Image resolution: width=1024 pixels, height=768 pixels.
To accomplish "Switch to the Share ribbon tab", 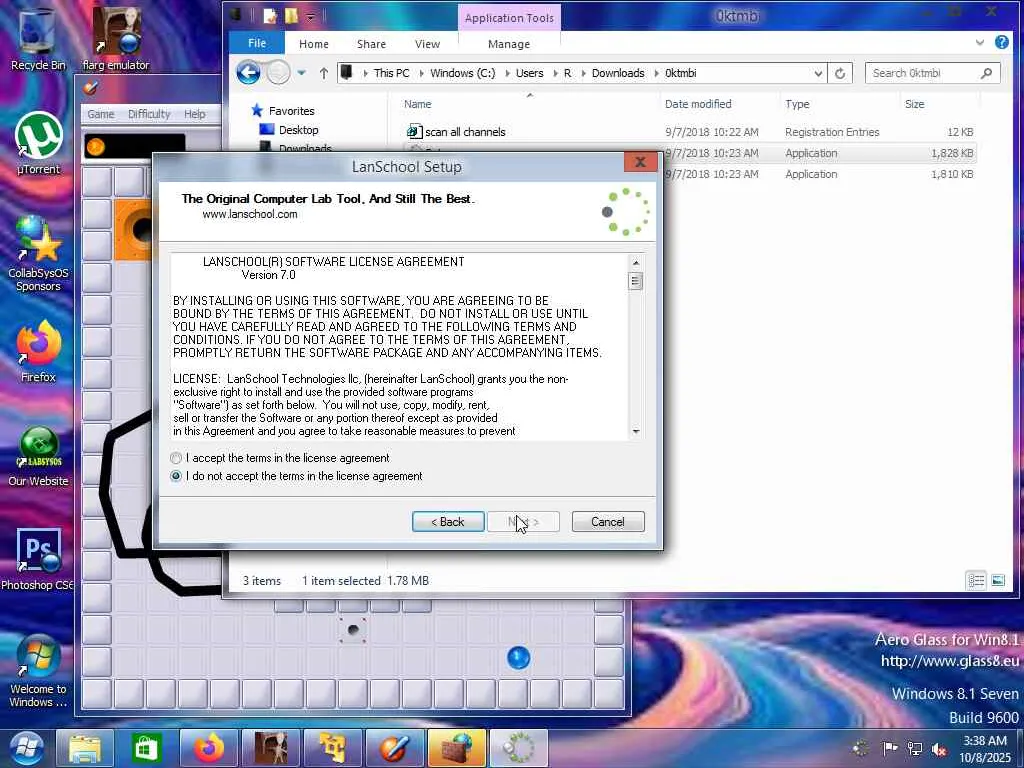I will coord(371,44).
